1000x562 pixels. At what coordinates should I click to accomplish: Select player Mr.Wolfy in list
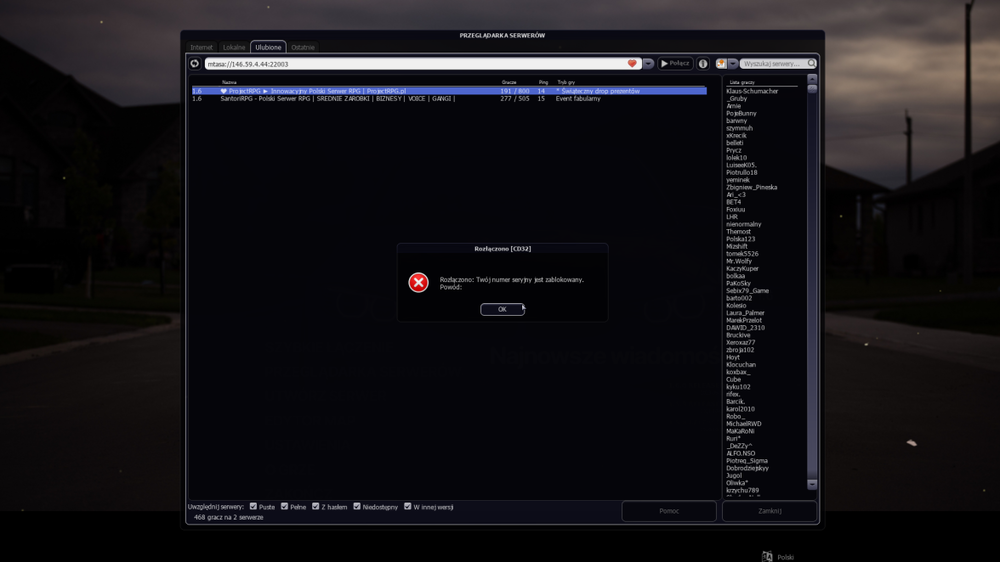click(739, 262)
